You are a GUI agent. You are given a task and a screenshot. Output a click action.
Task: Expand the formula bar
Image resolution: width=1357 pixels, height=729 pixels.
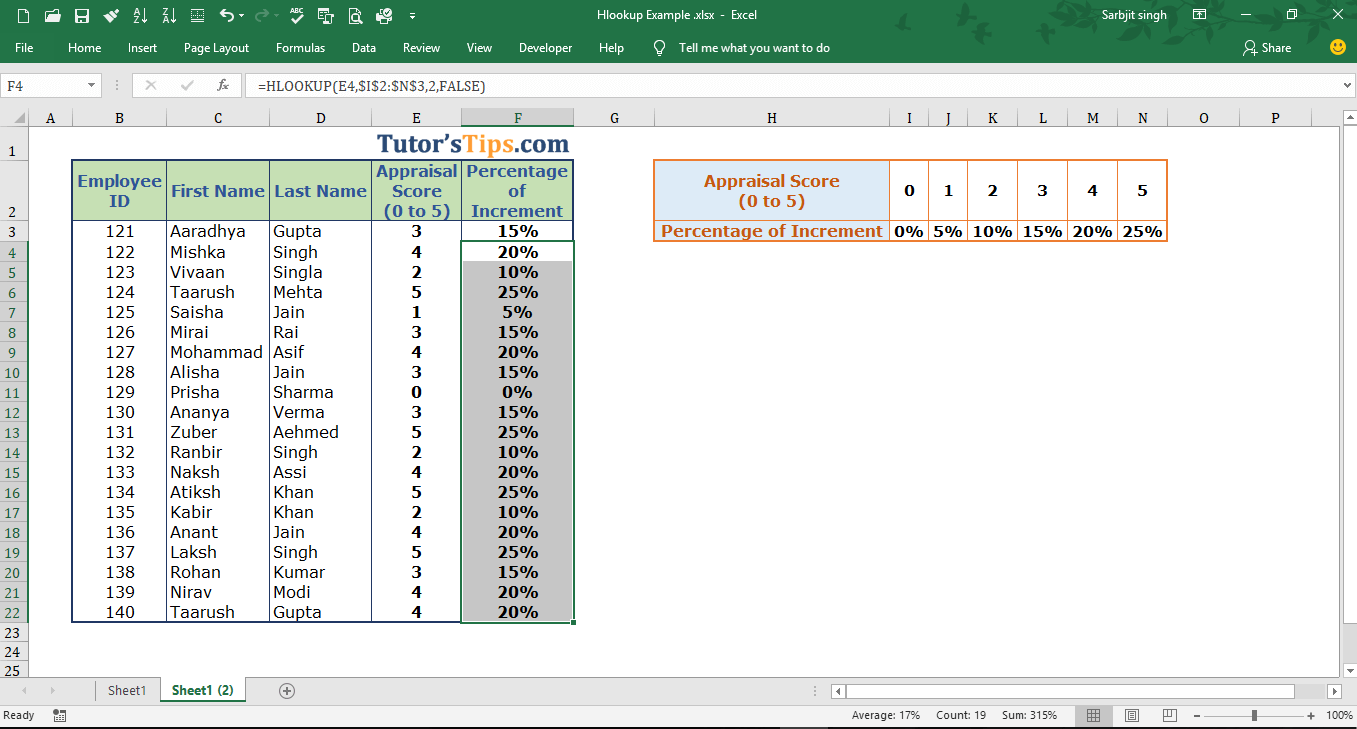pos(1347,86)
